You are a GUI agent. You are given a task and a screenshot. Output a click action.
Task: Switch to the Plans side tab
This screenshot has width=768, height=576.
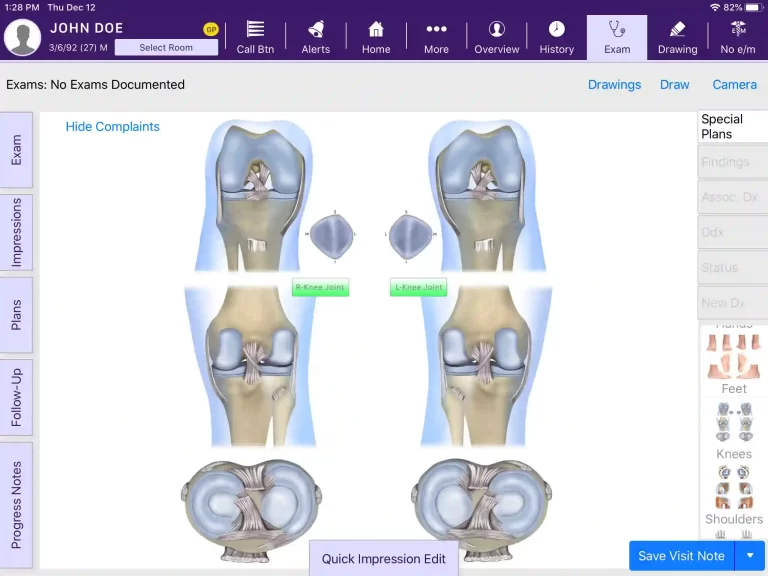click(x=16, y=315)
